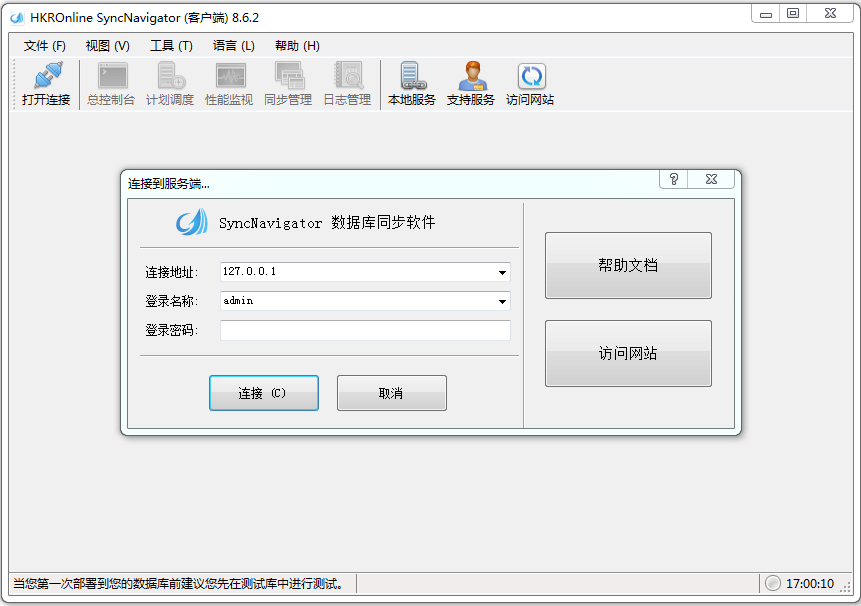Open the 总控制台 console icon

(x=113, y=75)
